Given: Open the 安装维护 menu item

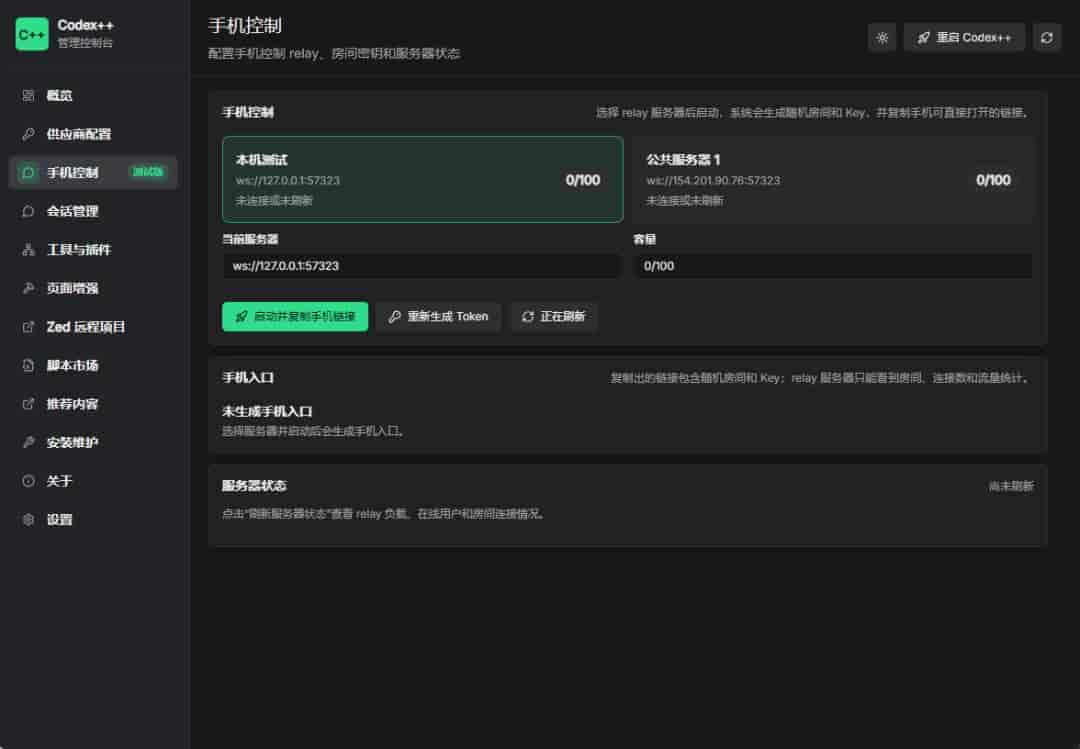Looking at the screenshot, I should click(93, 443).
